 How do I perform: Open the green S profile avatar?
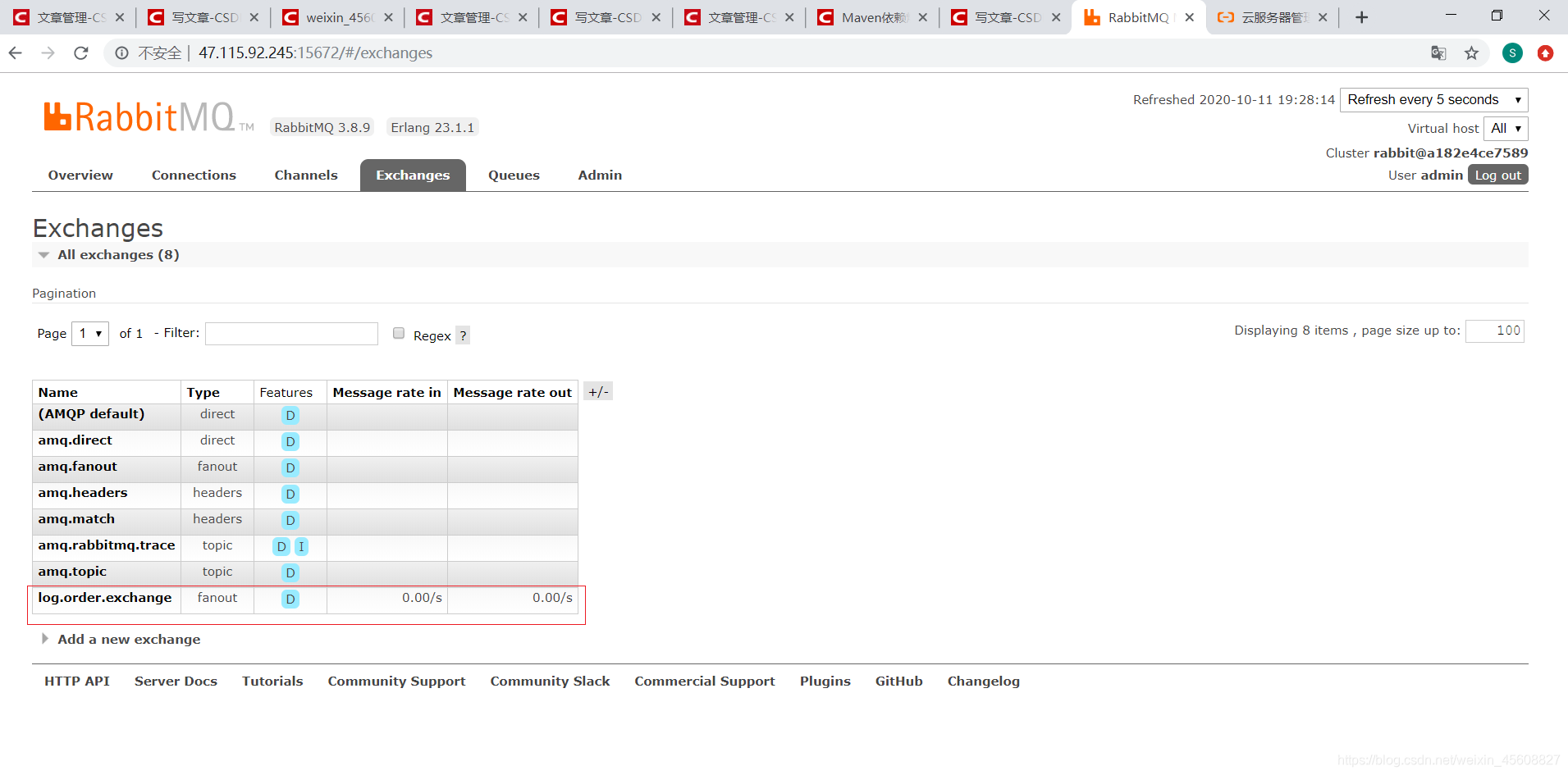[1512, 53]
